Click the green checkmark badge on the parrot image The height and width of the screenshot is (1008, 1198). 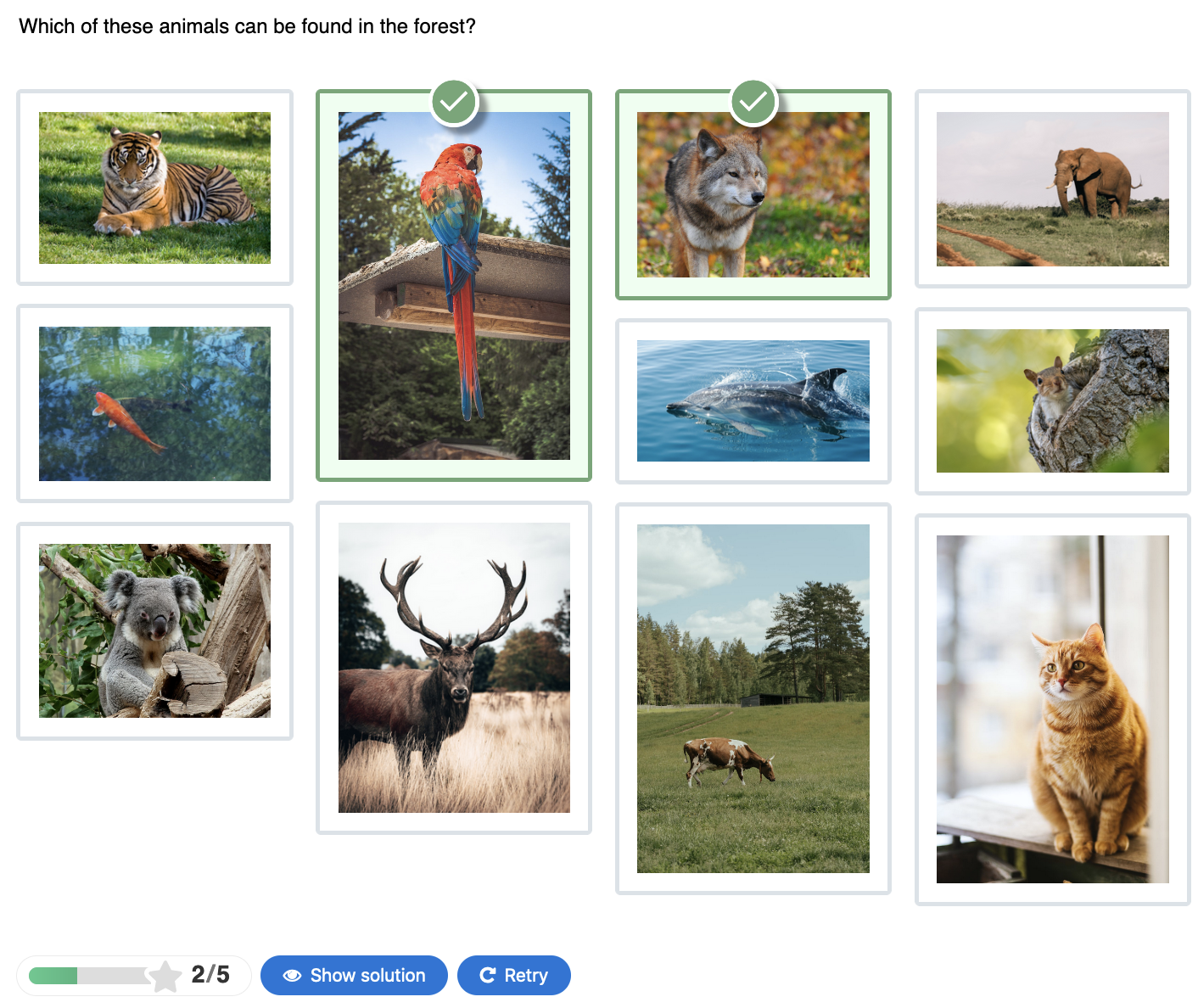pos(454,101)
